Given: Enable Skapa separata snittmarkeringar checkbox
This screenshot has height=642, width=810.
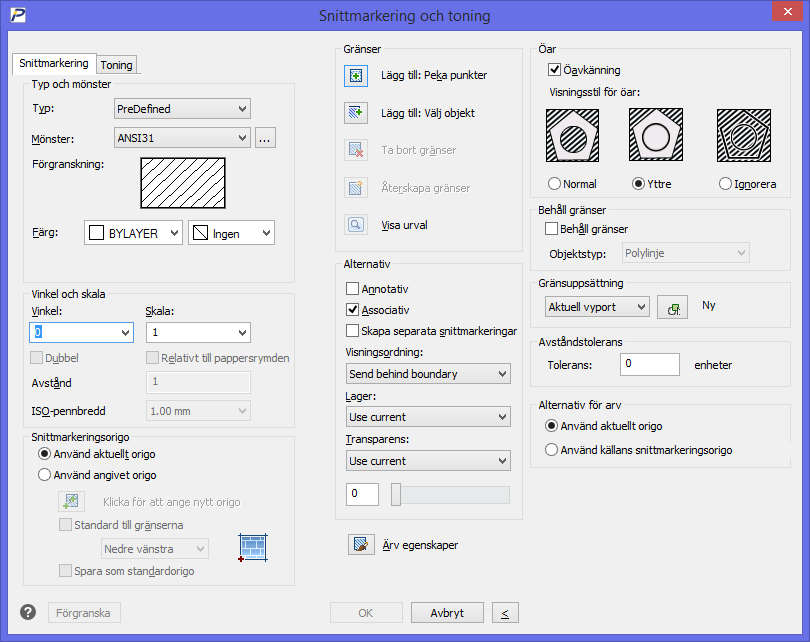Looking at the screenshot, I should 352,331.
